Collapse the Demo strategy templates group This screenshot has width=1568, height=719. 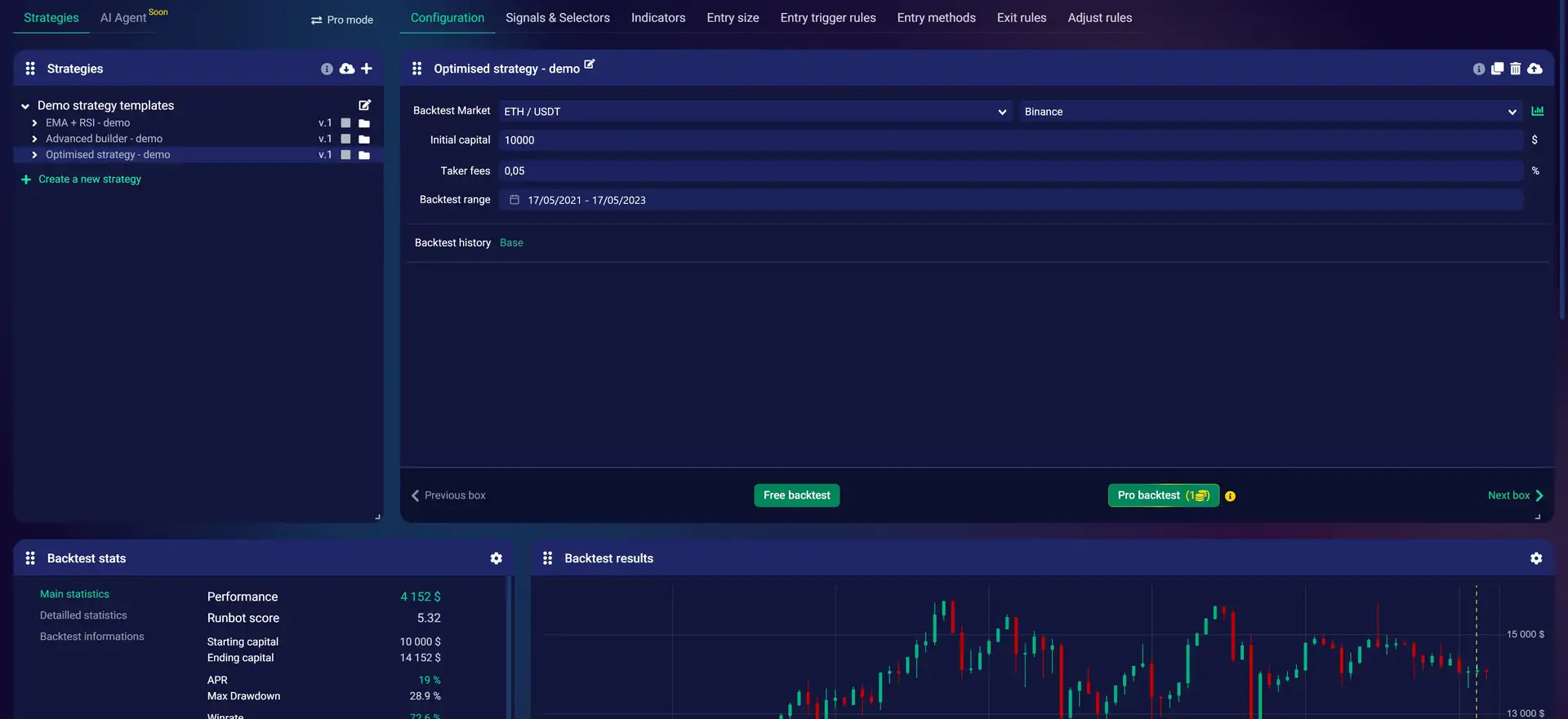[25, 106]
